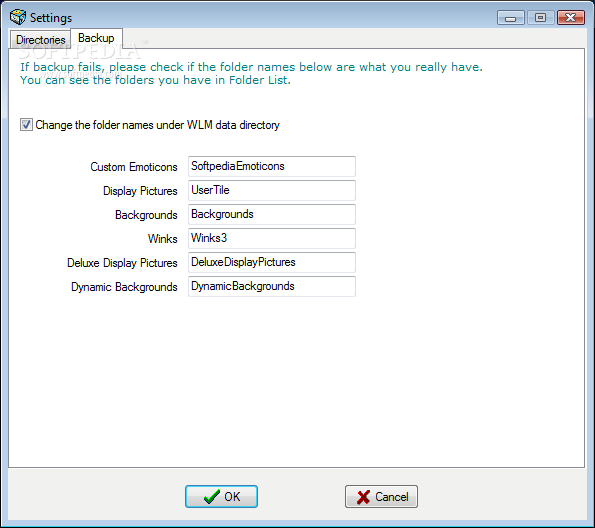Switch to the Directories tab
This screenshot has height=528, width=595.
pyautogui.click(x=41, y=39)
